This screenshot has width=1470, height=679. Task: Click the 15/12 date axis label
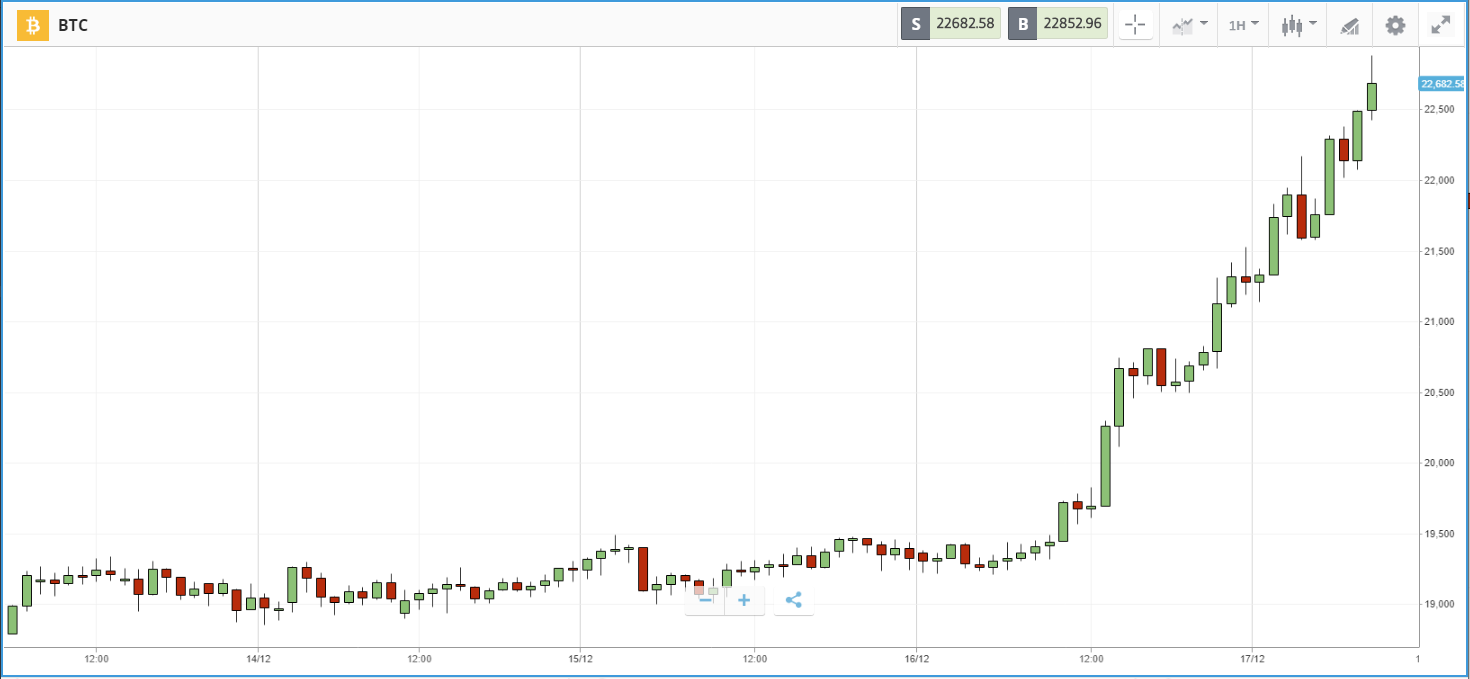pos(580,659)
